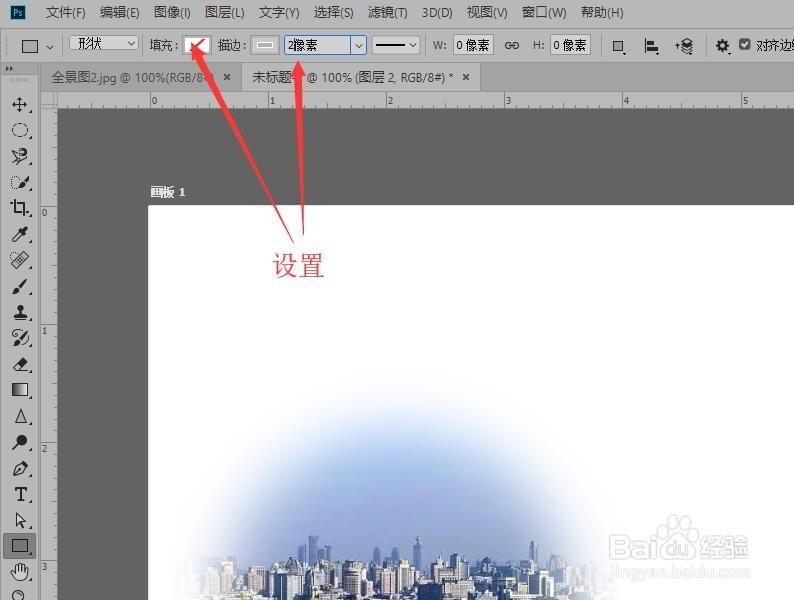Click the H height input field
794x600 pixels.
pyautogui.click(x=570, y=46)
